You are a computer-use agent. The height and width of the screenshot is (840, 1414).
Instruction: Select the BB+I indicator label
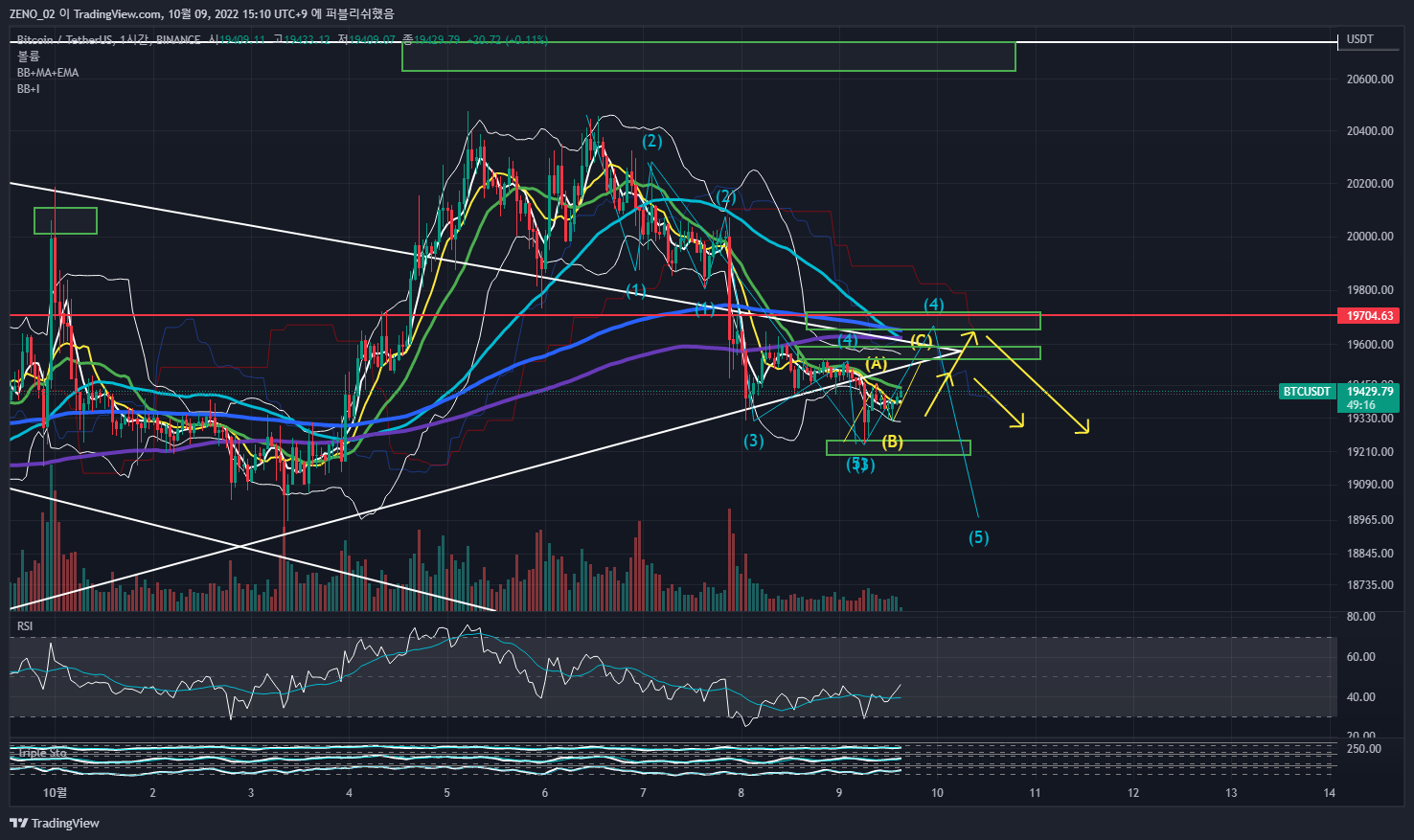(x=29, y=89)
